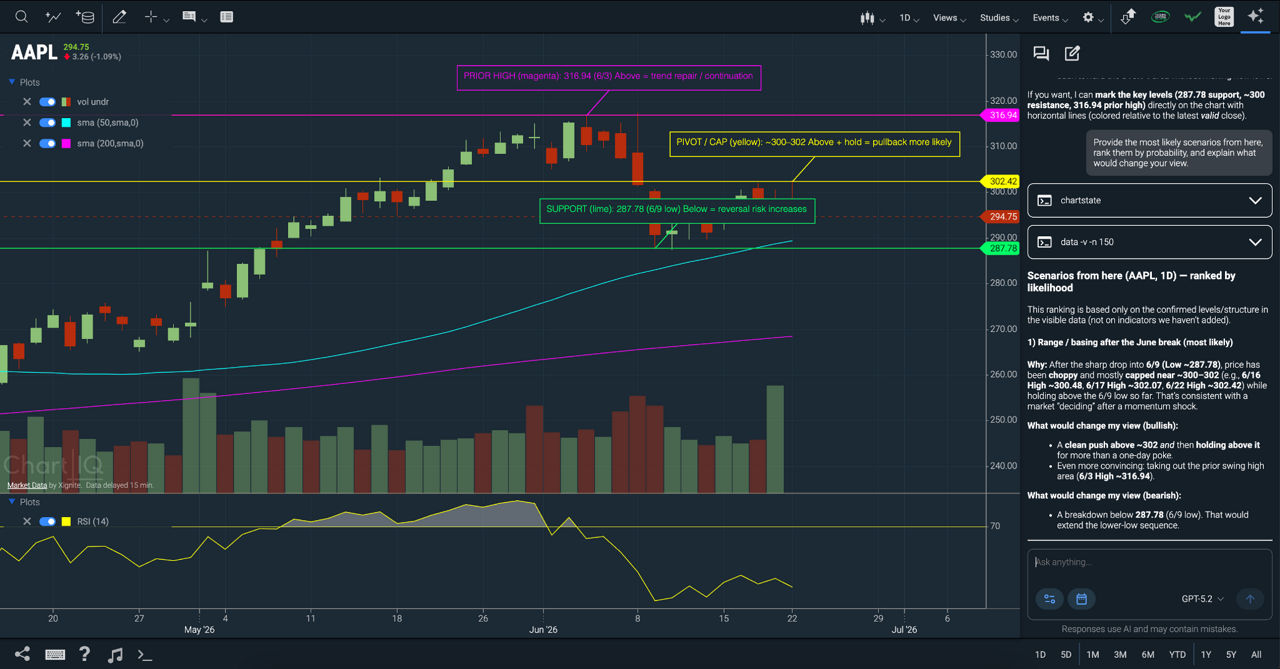Select the 5Y range

[x=1231, y=655]
